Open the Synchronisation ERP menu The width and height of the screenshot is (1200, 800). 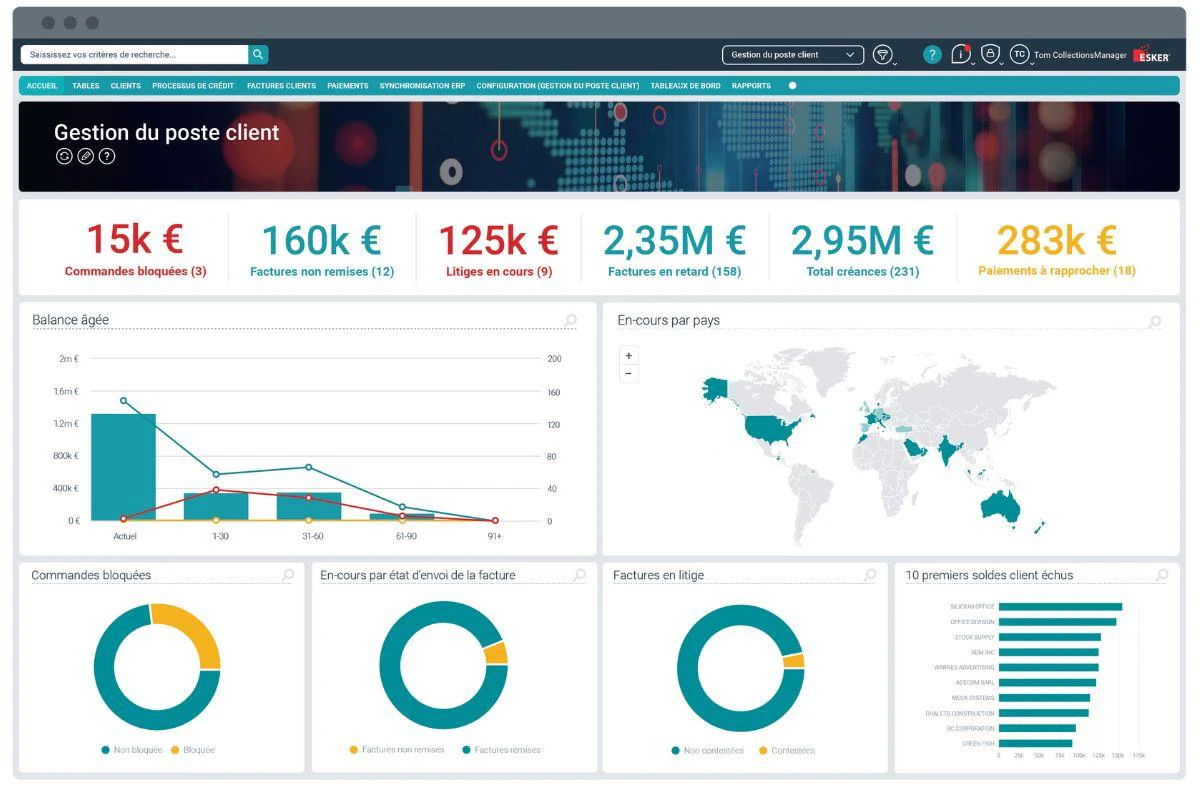coord(422,86)
